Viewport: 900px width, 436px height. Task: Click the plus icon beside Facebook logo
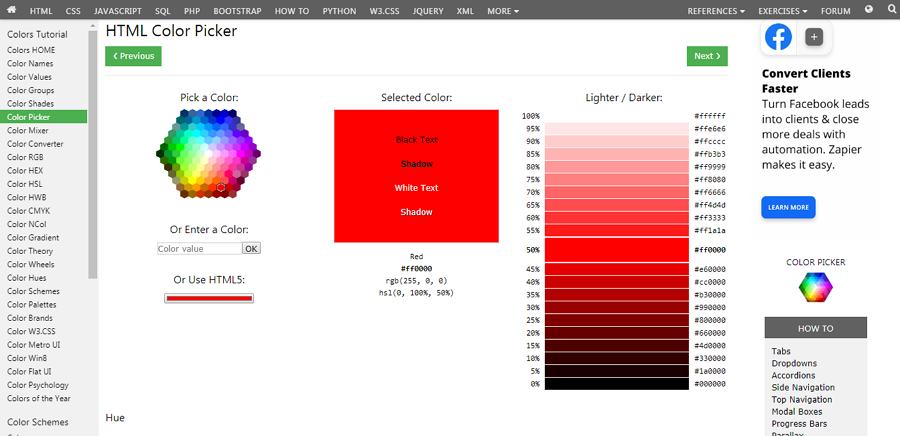click(814, 37)
